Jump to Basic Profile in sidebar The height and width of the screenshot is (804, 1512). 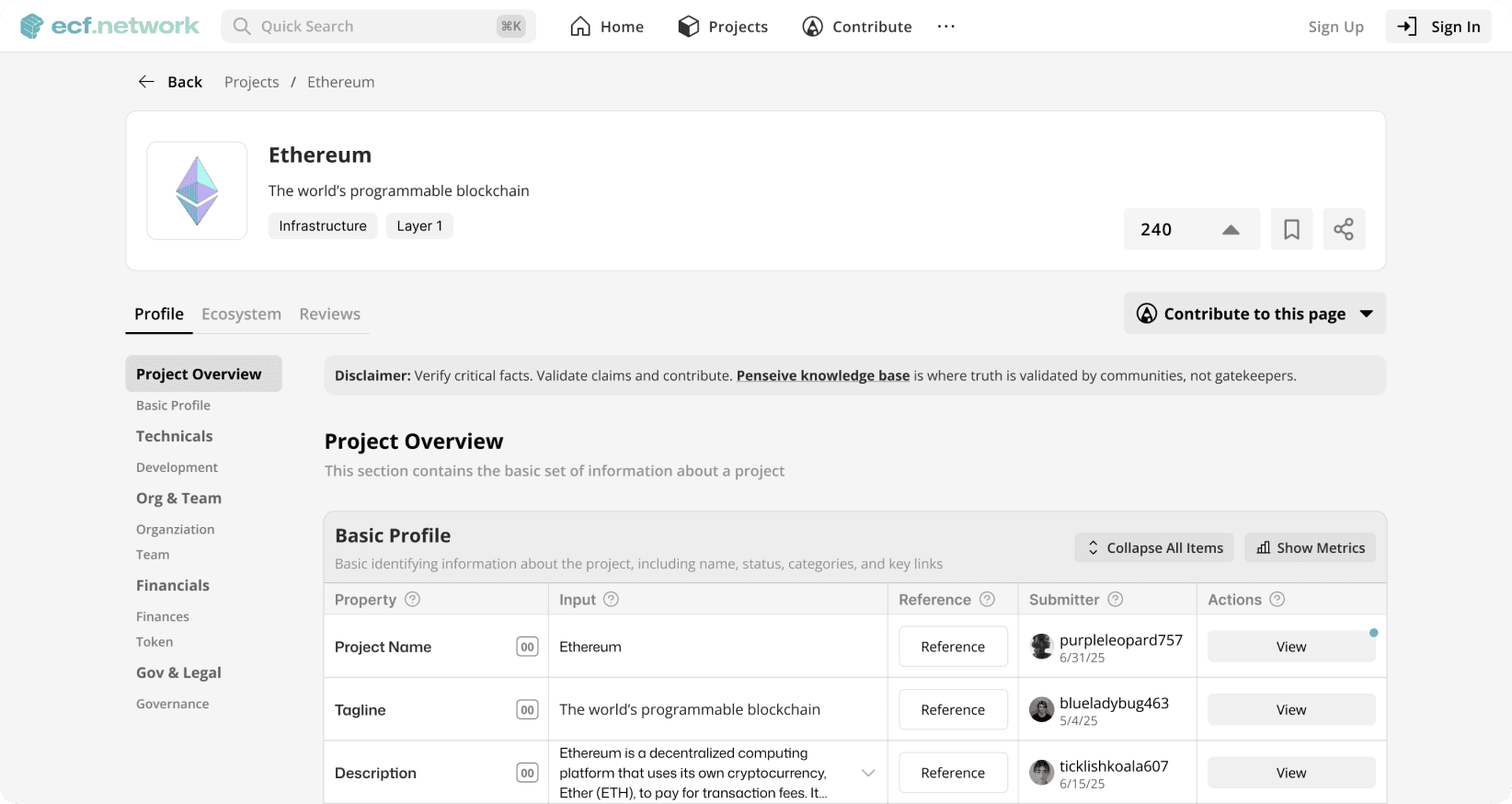point(173,406)
